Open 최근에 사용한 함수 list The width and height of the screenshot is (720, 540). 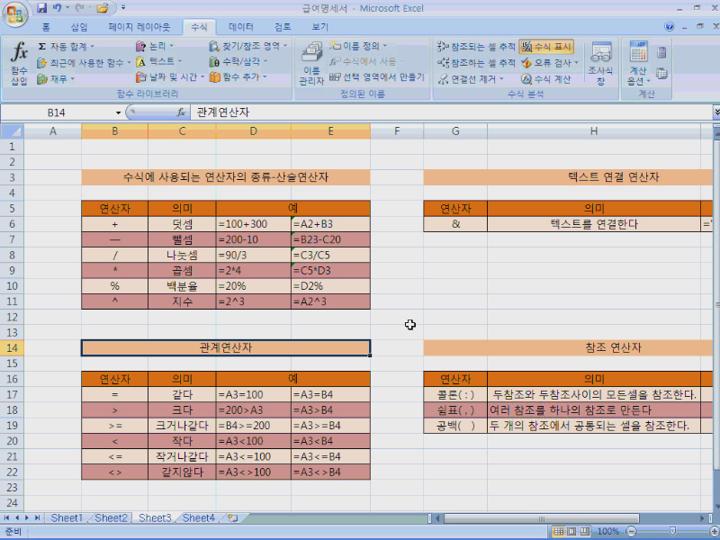click(x=84, y=62)
